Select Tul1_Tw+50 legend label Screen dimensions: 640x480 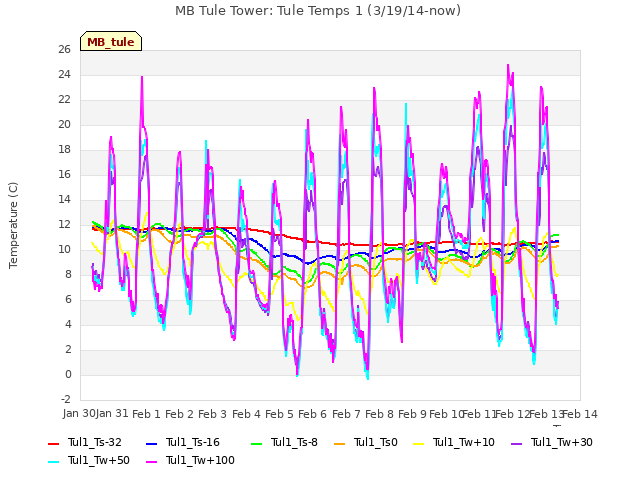[99, 460]
